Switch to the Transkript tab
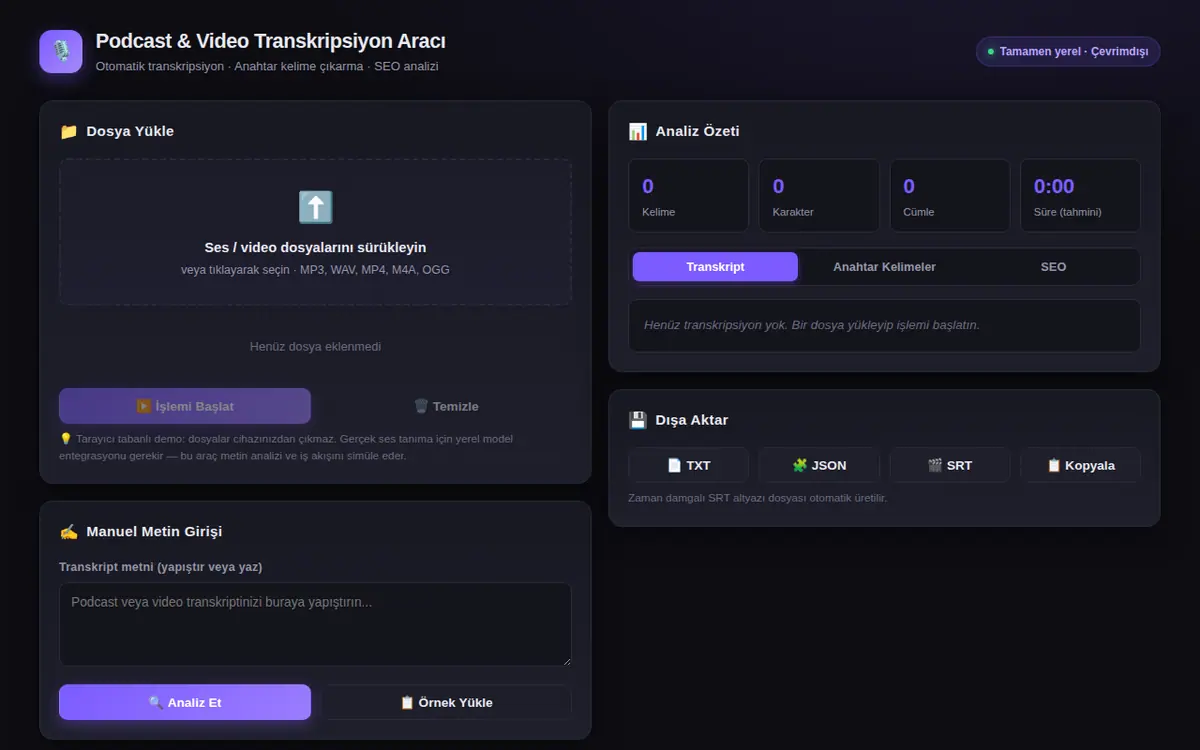This screenshot has height=750, width=1200. click(x=715, y=267)
